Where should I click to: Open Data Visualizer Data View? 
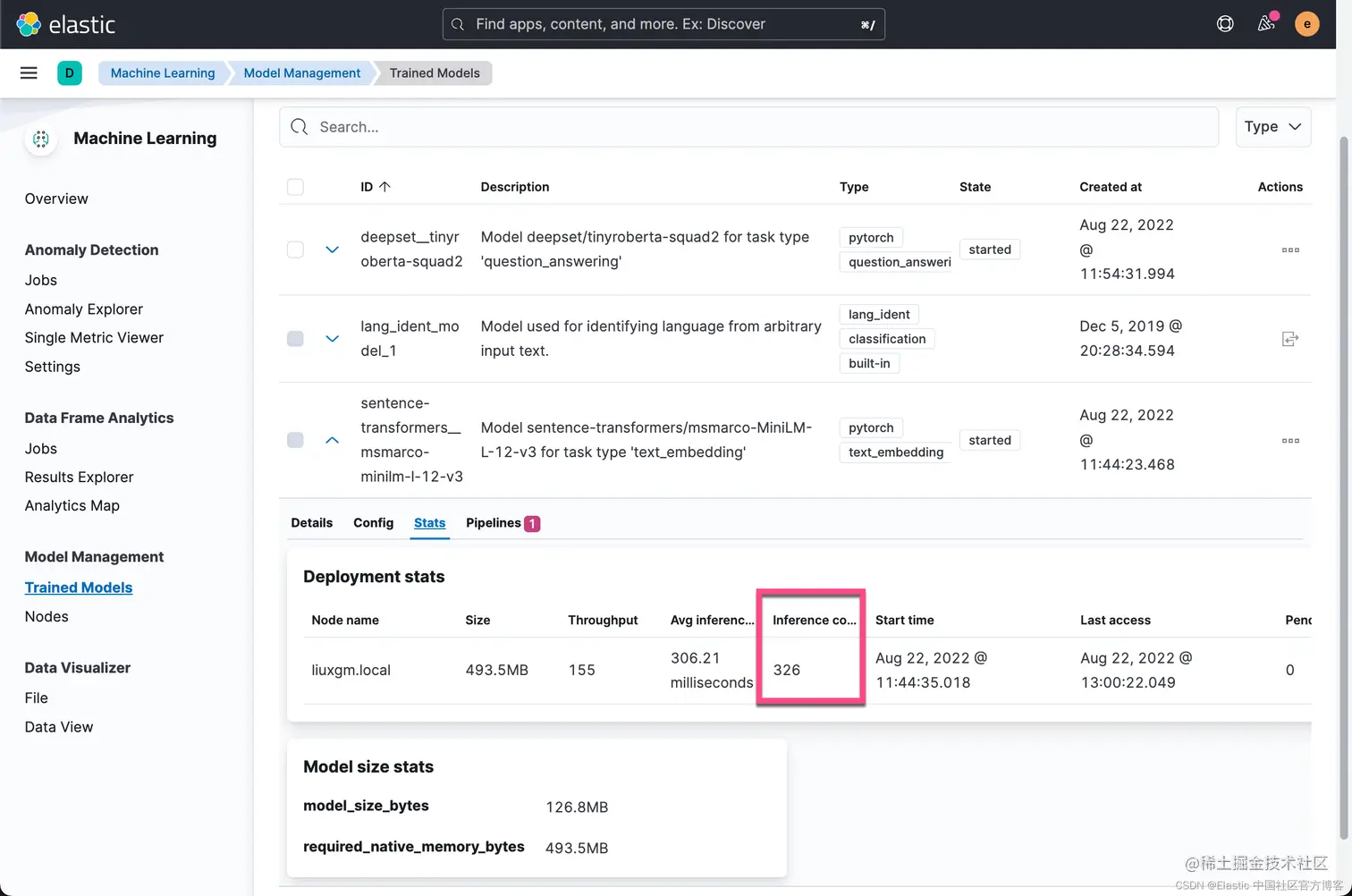59,727
